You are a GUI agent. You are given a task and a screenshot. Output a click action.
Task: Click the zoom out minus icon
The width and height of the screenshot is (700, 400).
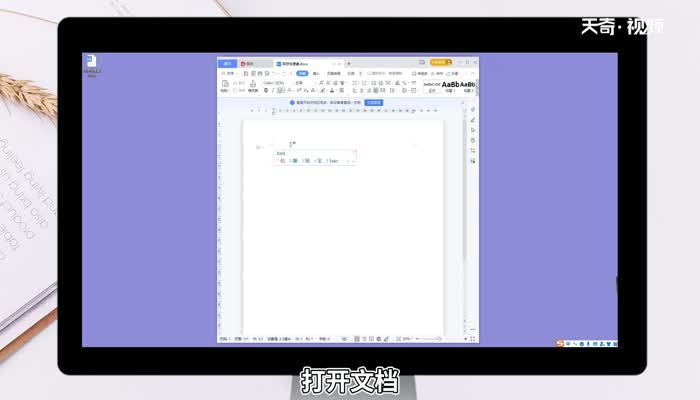point(418,339)
